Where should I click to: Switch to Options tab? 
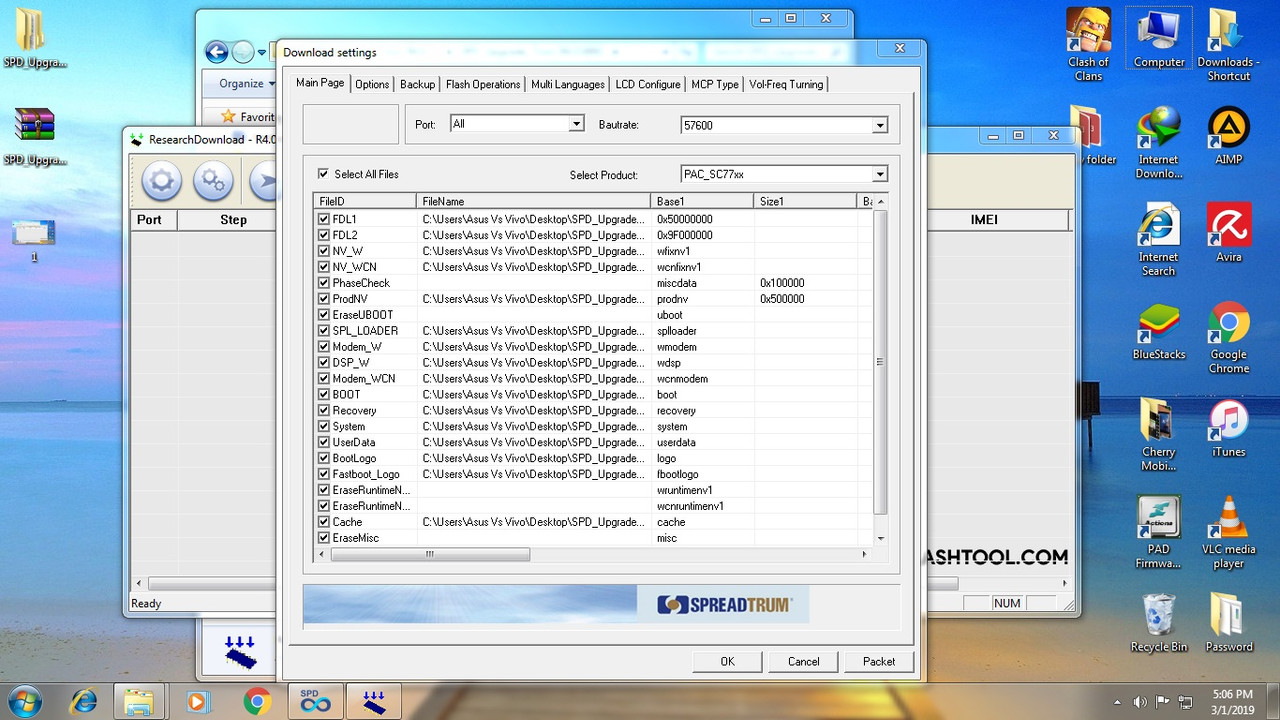(x=372, y=84)
